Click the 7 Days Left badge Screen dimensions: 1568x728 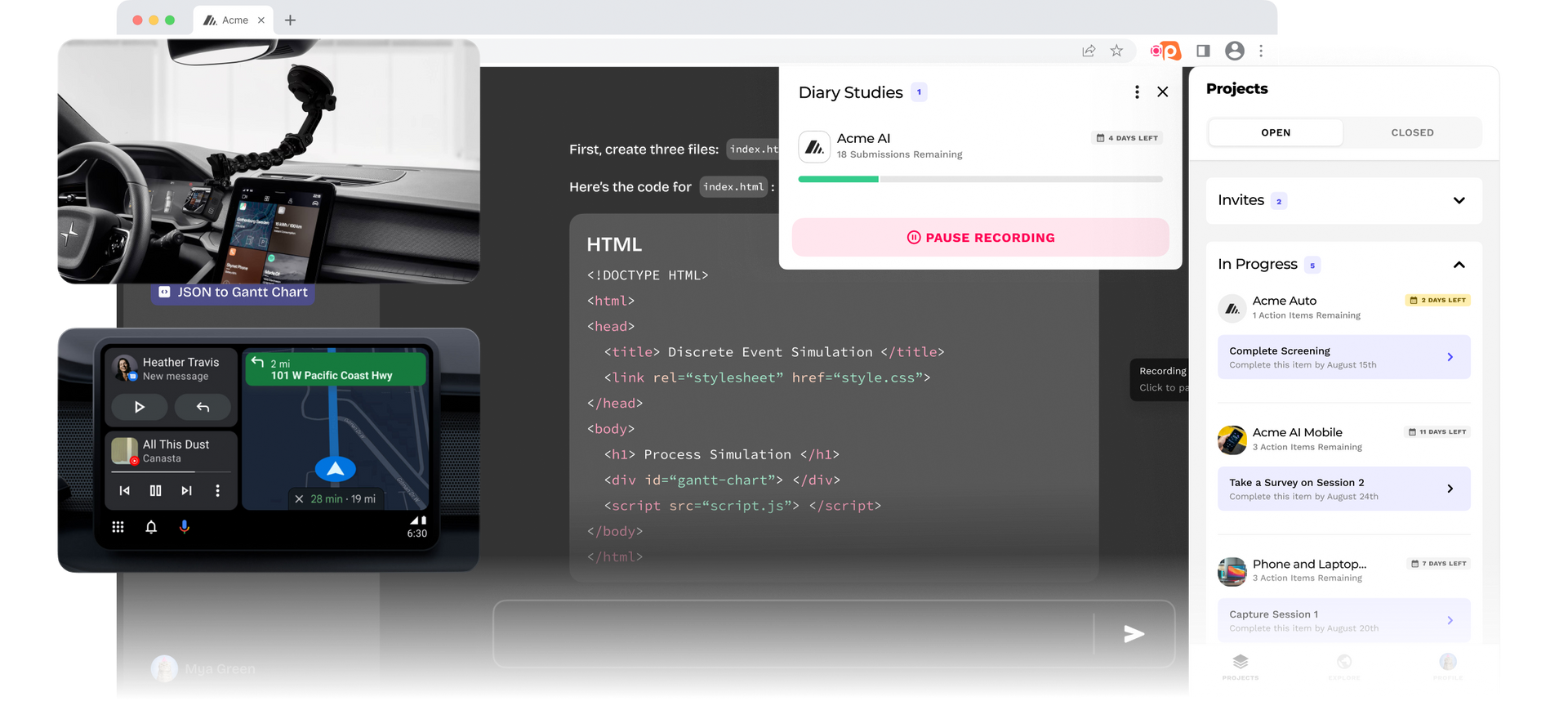[1439, 563]
